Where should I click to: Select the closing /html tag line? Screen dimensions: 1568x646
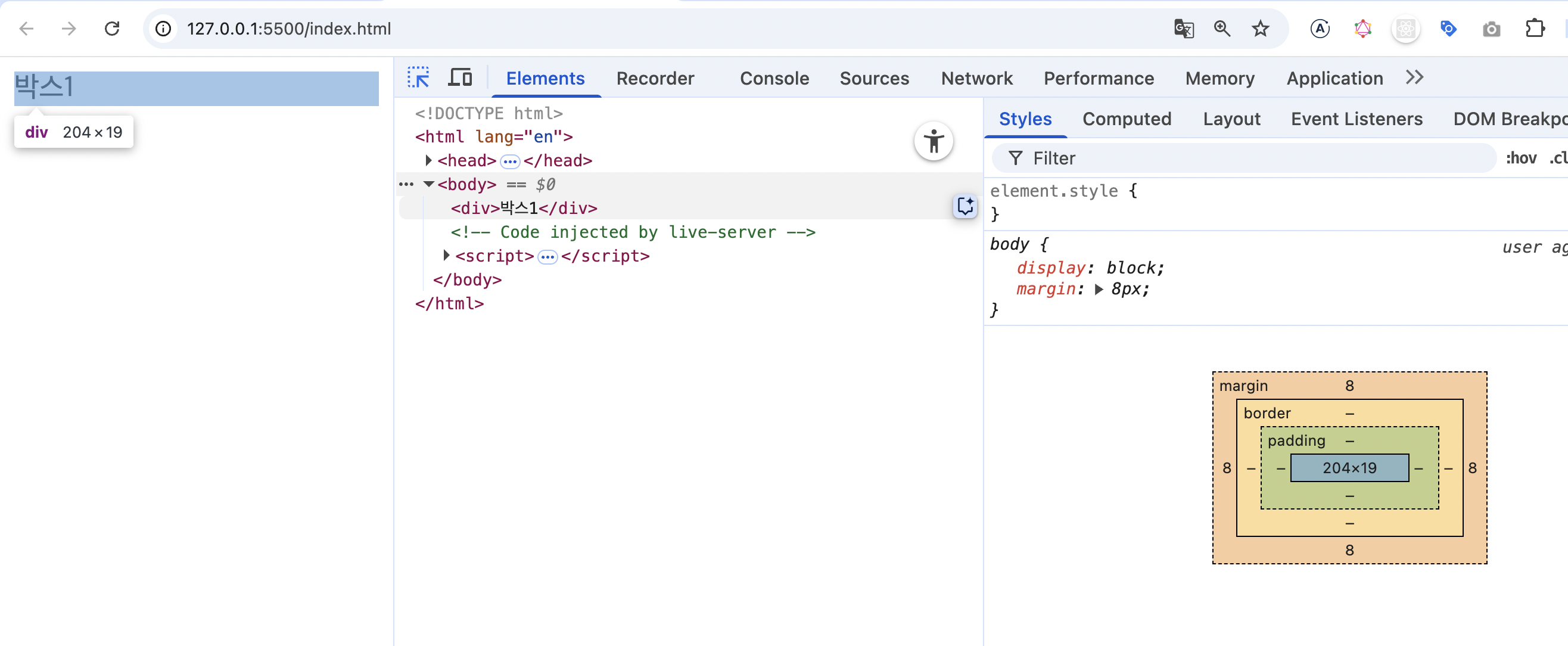click(449, 303)
